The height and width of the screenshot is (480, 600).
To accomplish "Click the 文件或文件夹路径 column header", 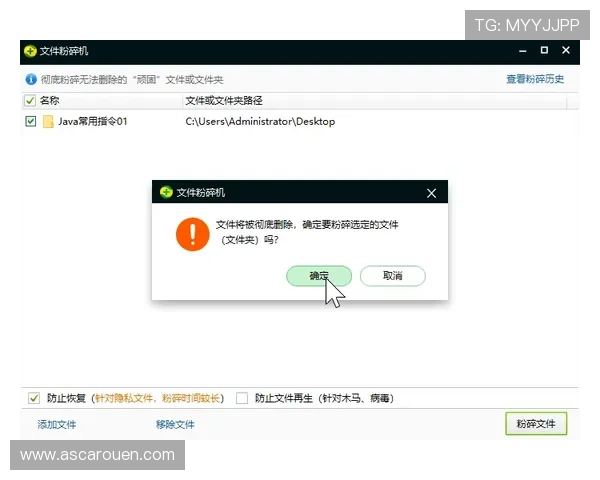I will [x=224, y=101].
